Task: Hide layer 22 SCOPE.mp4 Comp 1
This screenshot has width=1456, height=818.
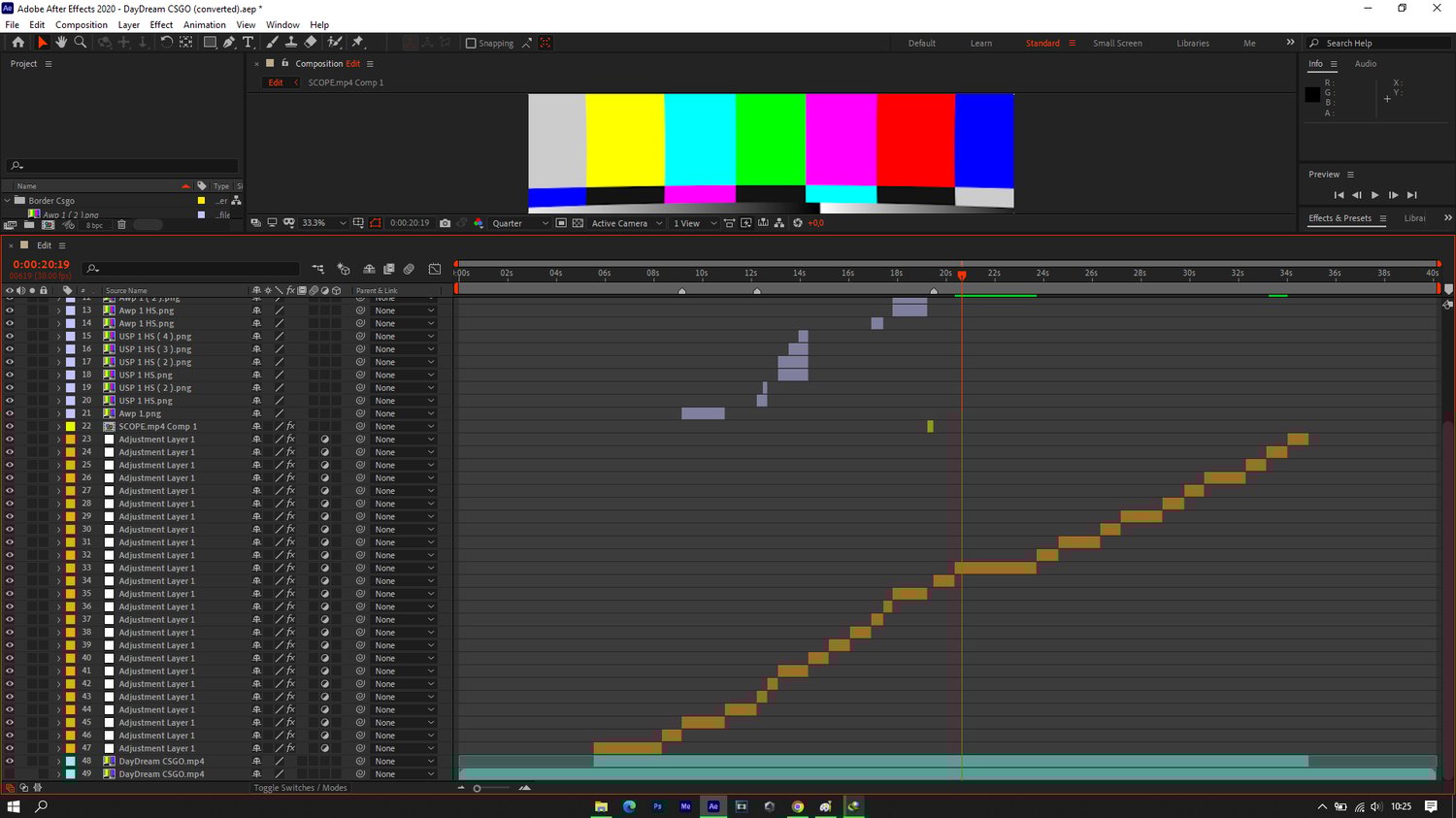Action: pyautogui.click(x=10, y=426)
